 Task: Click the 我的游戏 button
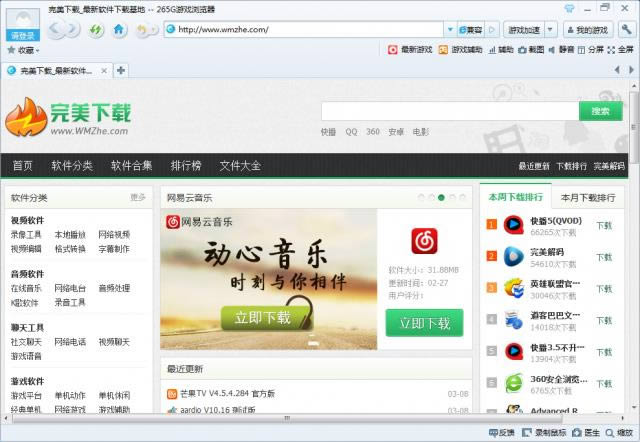tap(588, 30)
